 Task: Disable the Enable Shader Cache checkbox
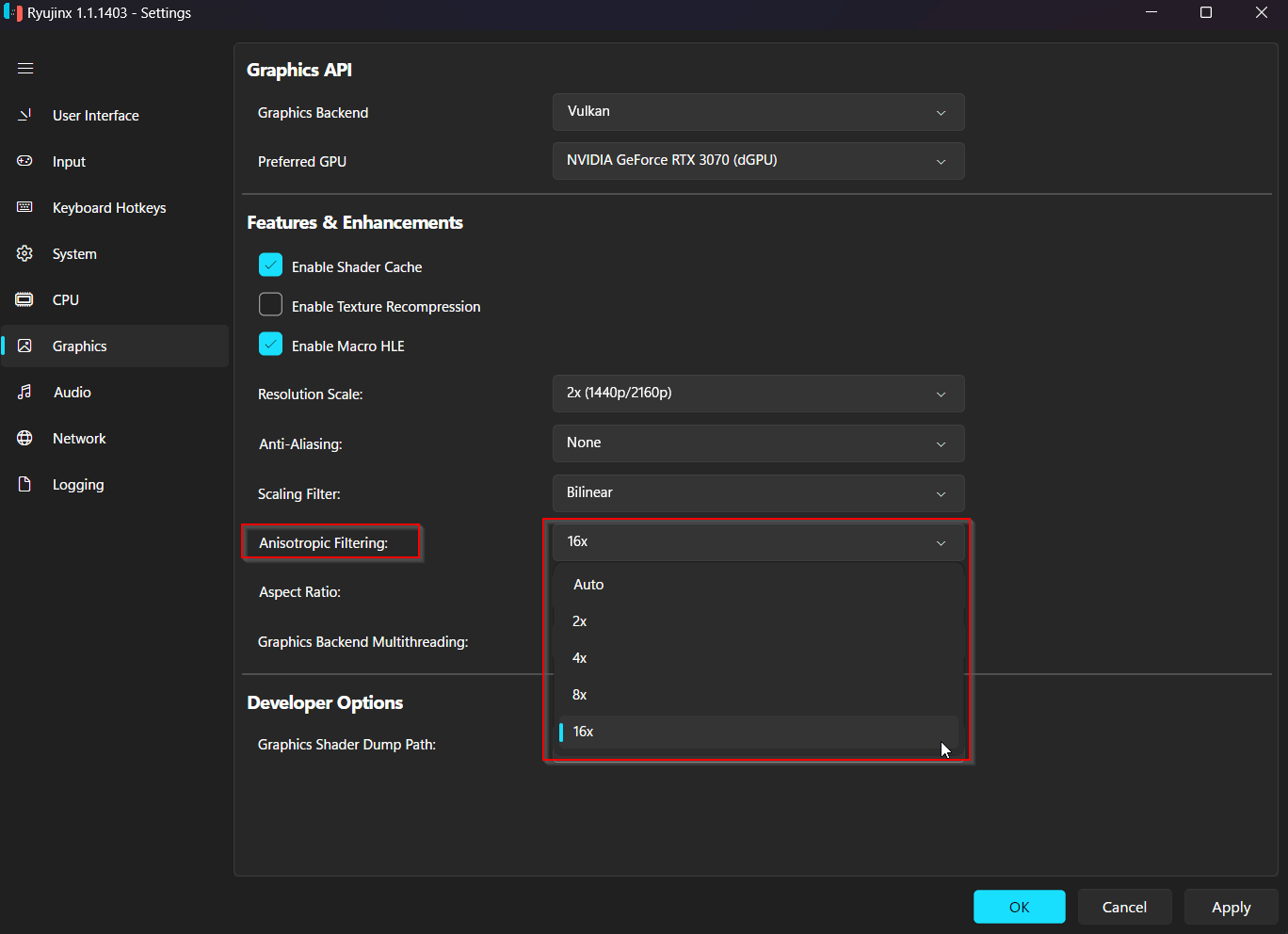(x=270, y=266)
